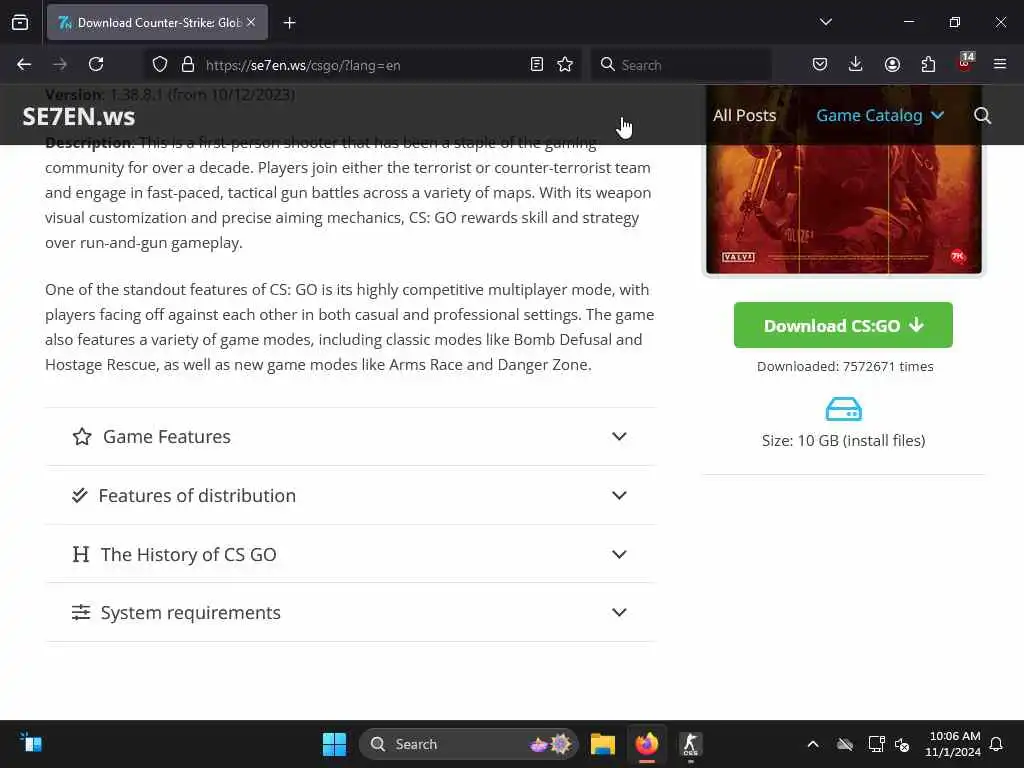The width and height of the screenshot is (1024, 768).
Task: Open network display tray icon
Action: [x=876, y=744]
